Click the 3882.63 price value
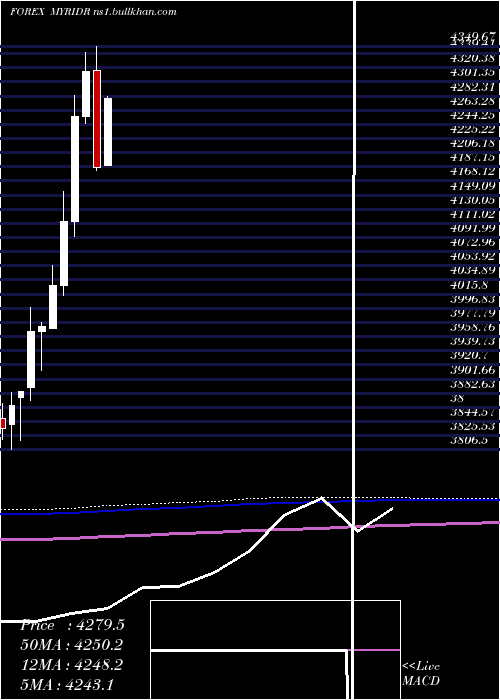 point(473,384)
